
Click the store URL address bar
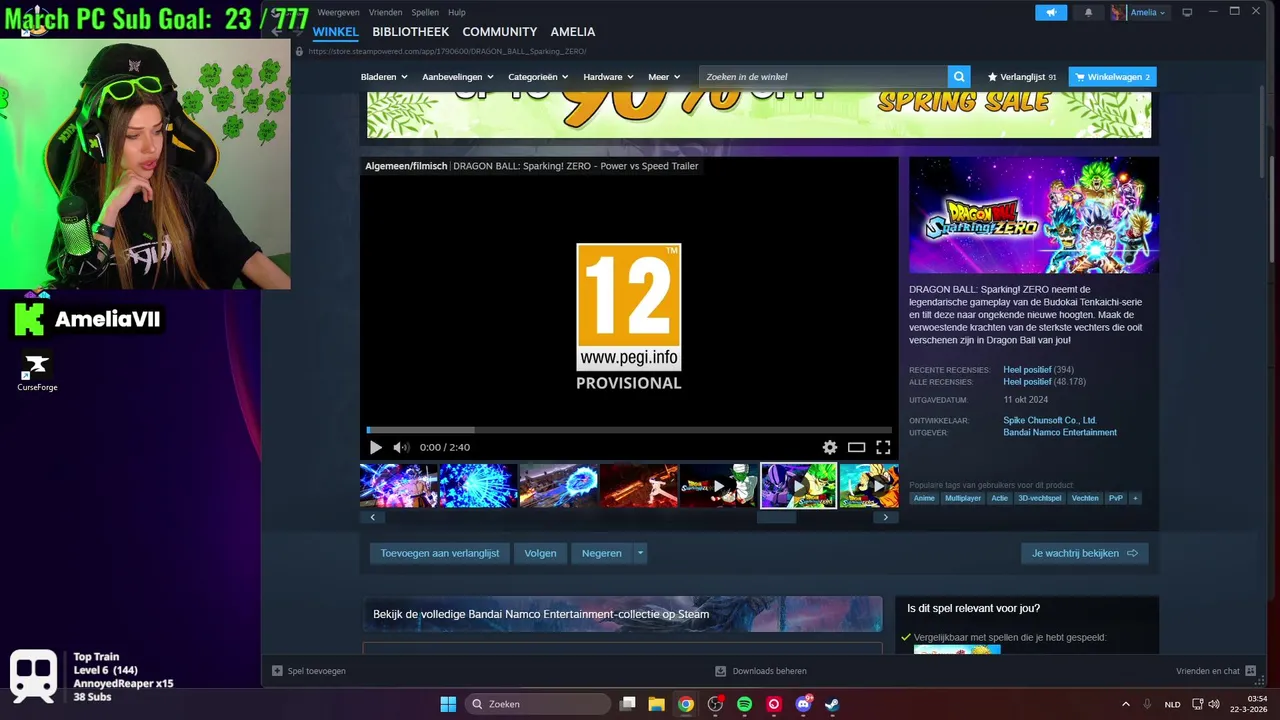click(x=449, y=51)
